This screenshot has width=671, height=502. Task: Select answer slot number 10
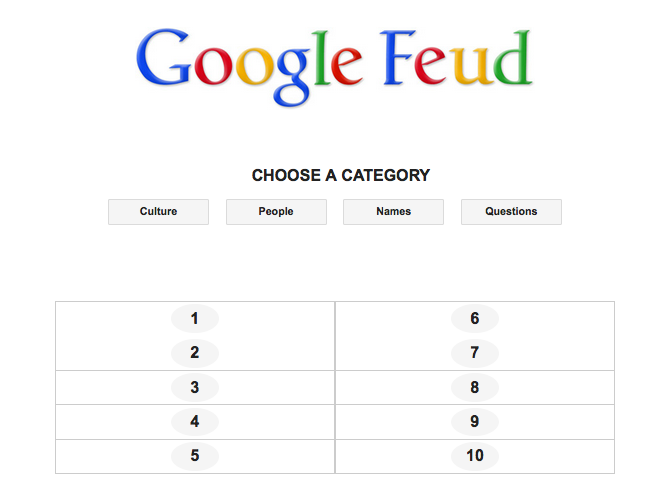tap(475, 456)
